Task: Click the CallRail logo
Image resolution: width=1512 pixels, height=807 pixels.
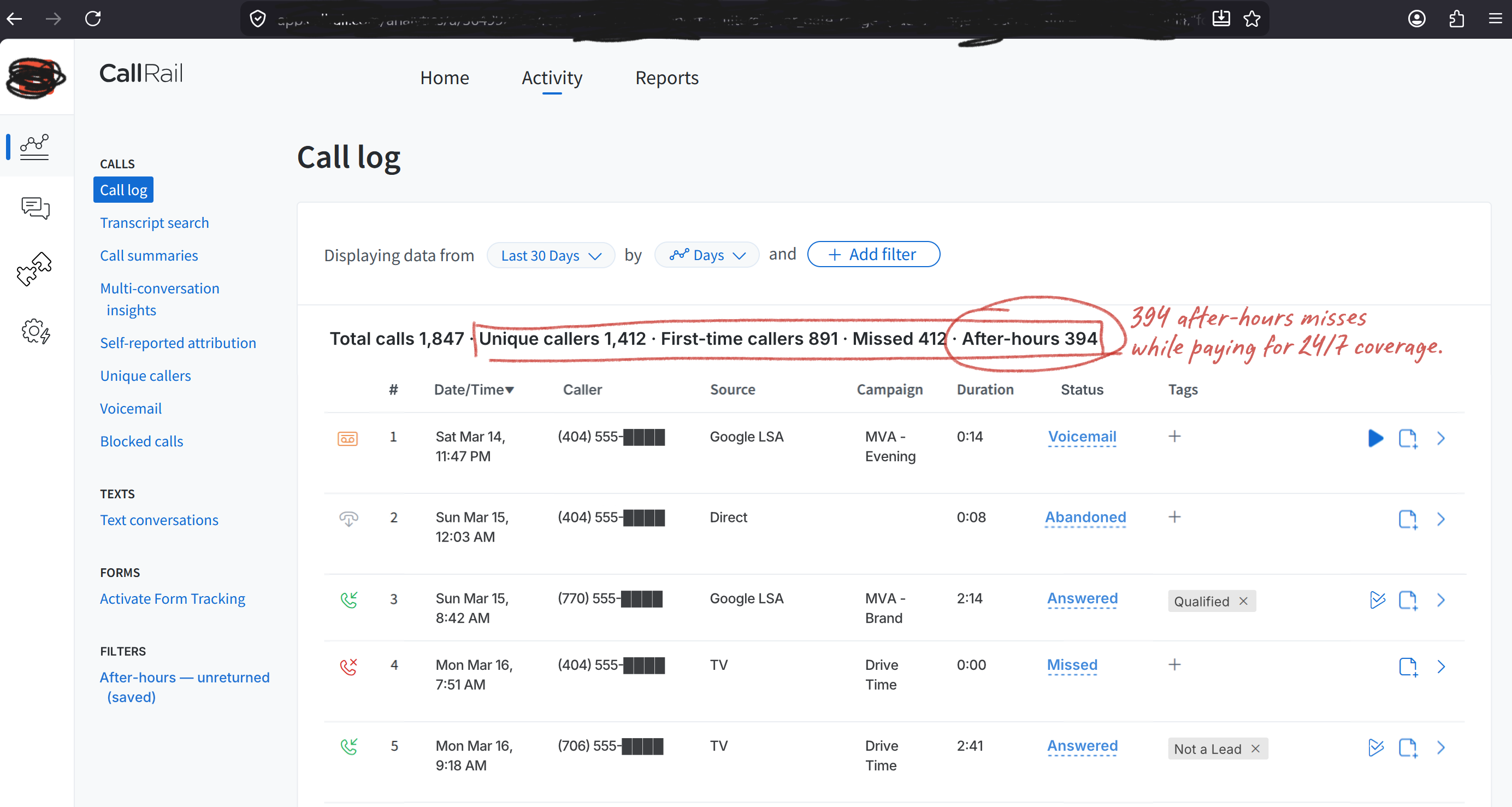Action: click(x=141, y=73)
